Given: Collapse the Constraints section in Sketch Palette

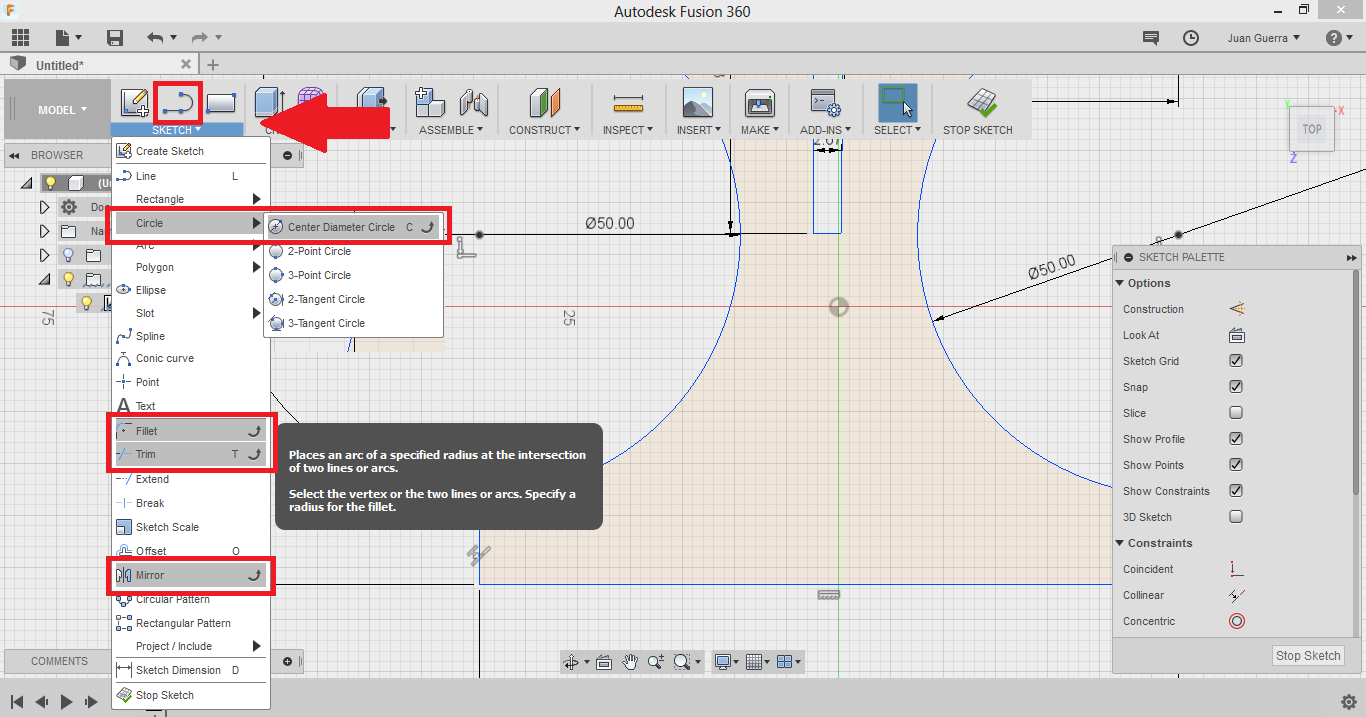Looking at the screenshot, I should pos(1120,543).
